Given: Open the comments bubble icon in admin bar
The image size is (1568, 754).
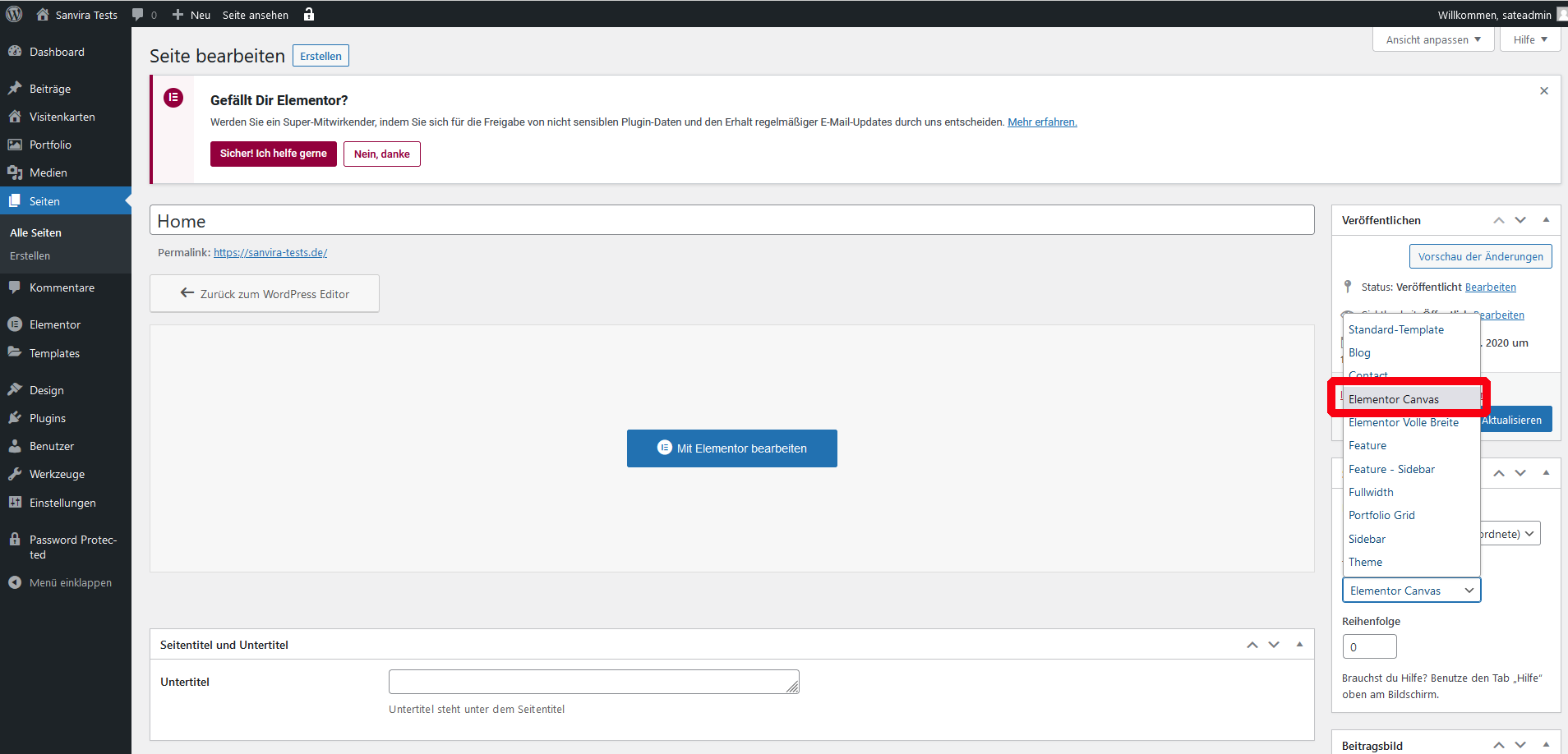Looking at the screenshot, I should coord(137,14).
